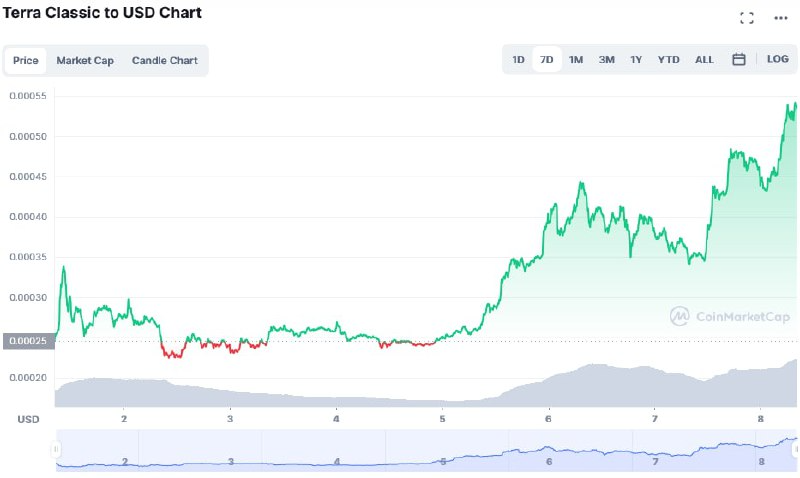Click the CoinMarketCap watermark logo
800x478 pixels.
click(730, 317)
